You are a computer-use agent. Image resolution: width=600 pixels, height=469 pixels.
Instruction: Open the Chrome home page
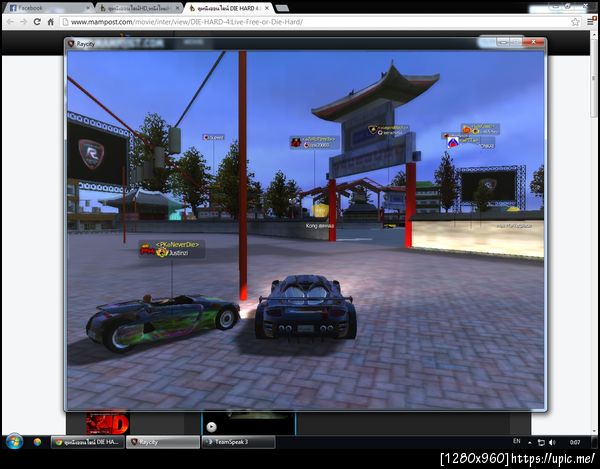[x=50, y=22]
